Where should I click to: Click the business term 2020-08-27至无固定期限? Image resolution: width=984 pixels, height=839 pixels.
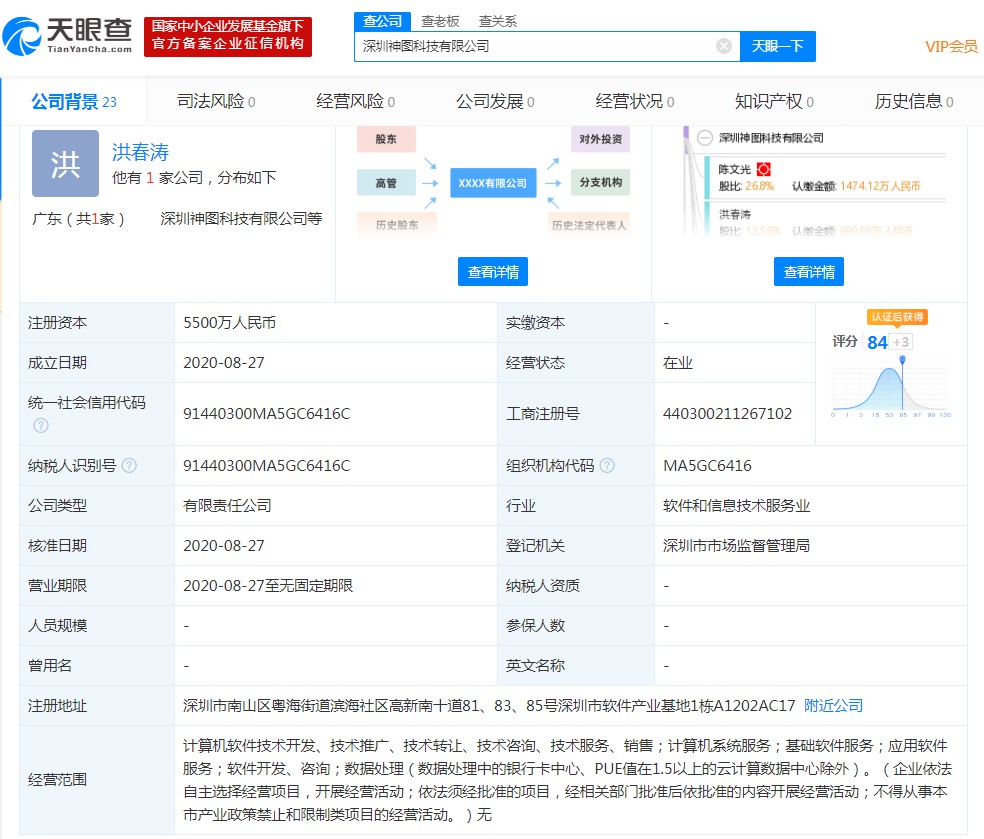pyautogui.click(x=268, y=585)
